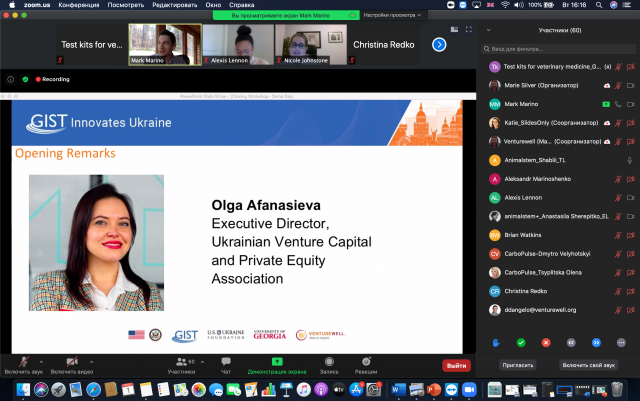This screenshot has width=640, height=401.
Task: Switch gallery view layout icon
Action: pos(454,29)
